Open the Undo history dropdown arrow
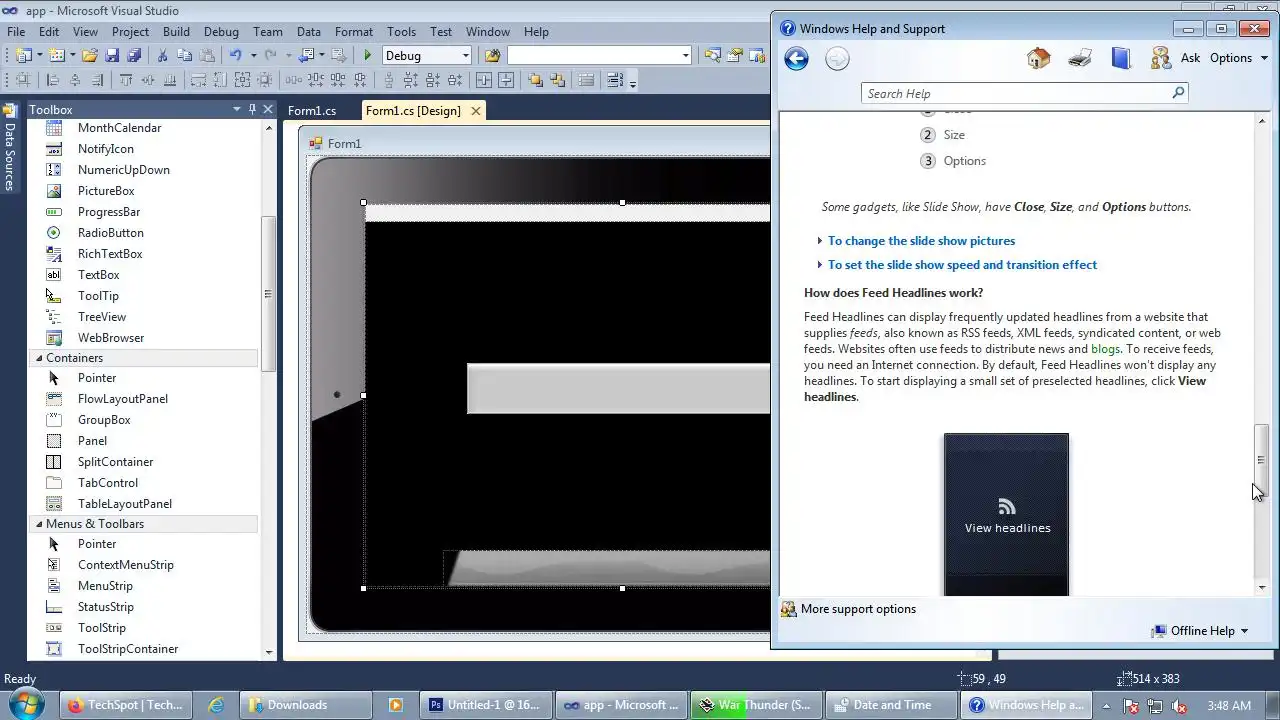The image size is (1280, 720). point(254,55)
